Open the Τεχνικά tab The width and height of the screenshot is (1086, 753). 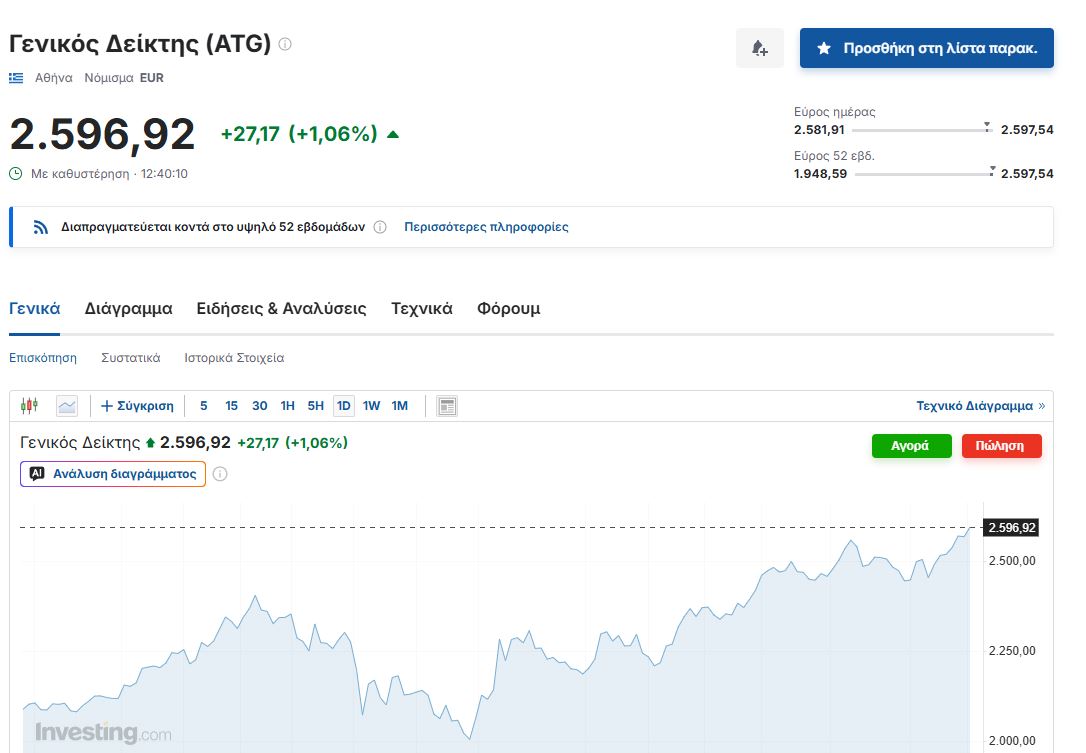[x=422, y=309]
